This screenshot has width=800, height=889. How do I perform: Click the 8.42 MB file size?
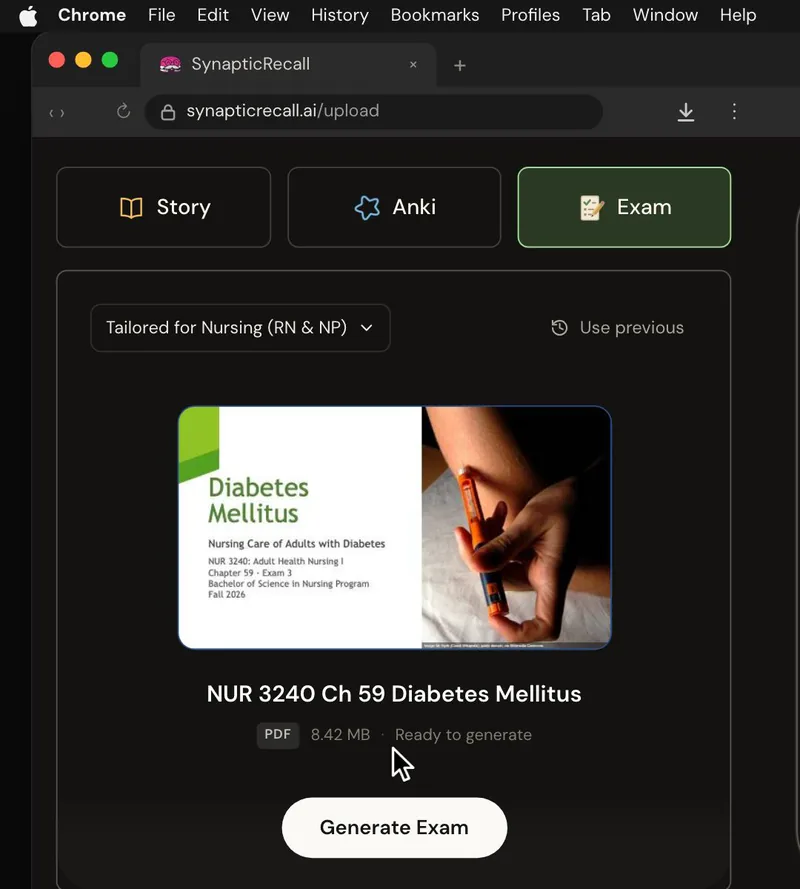coord(340,735)
